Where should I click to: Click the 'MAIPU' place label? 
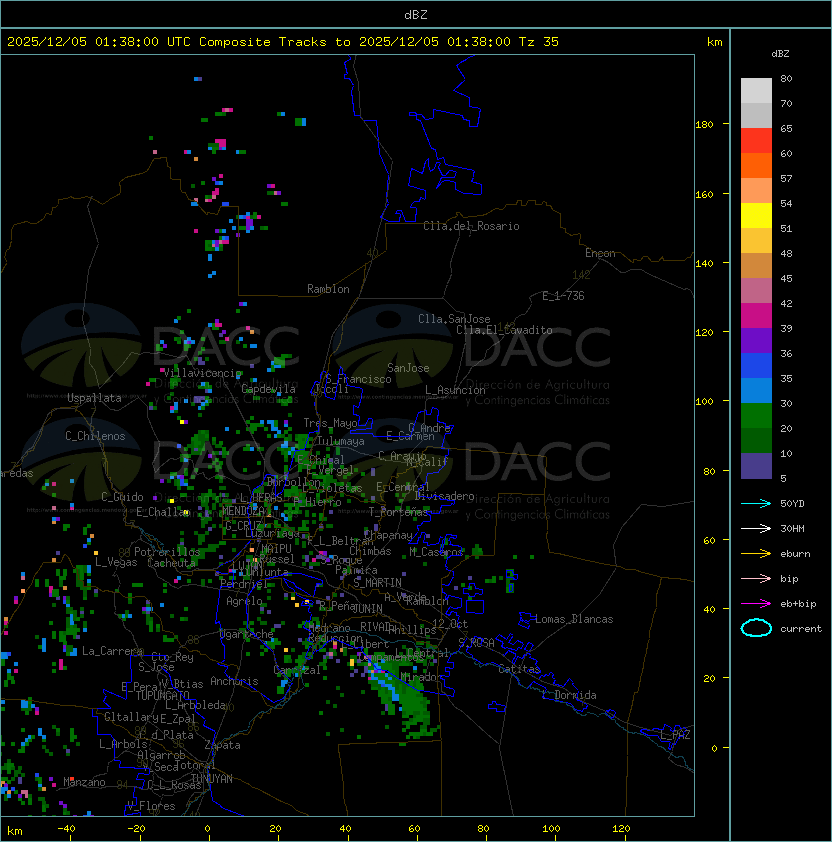(276, 549)
